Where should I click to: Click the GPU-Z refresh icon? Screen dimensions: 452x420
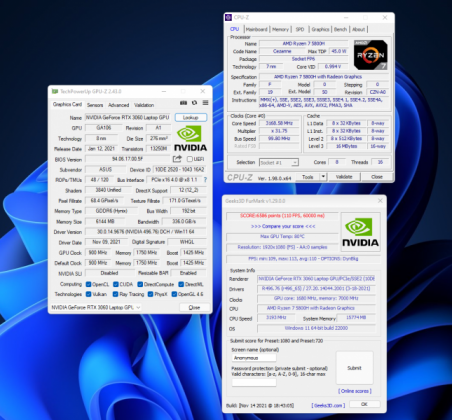click(194, 103)
